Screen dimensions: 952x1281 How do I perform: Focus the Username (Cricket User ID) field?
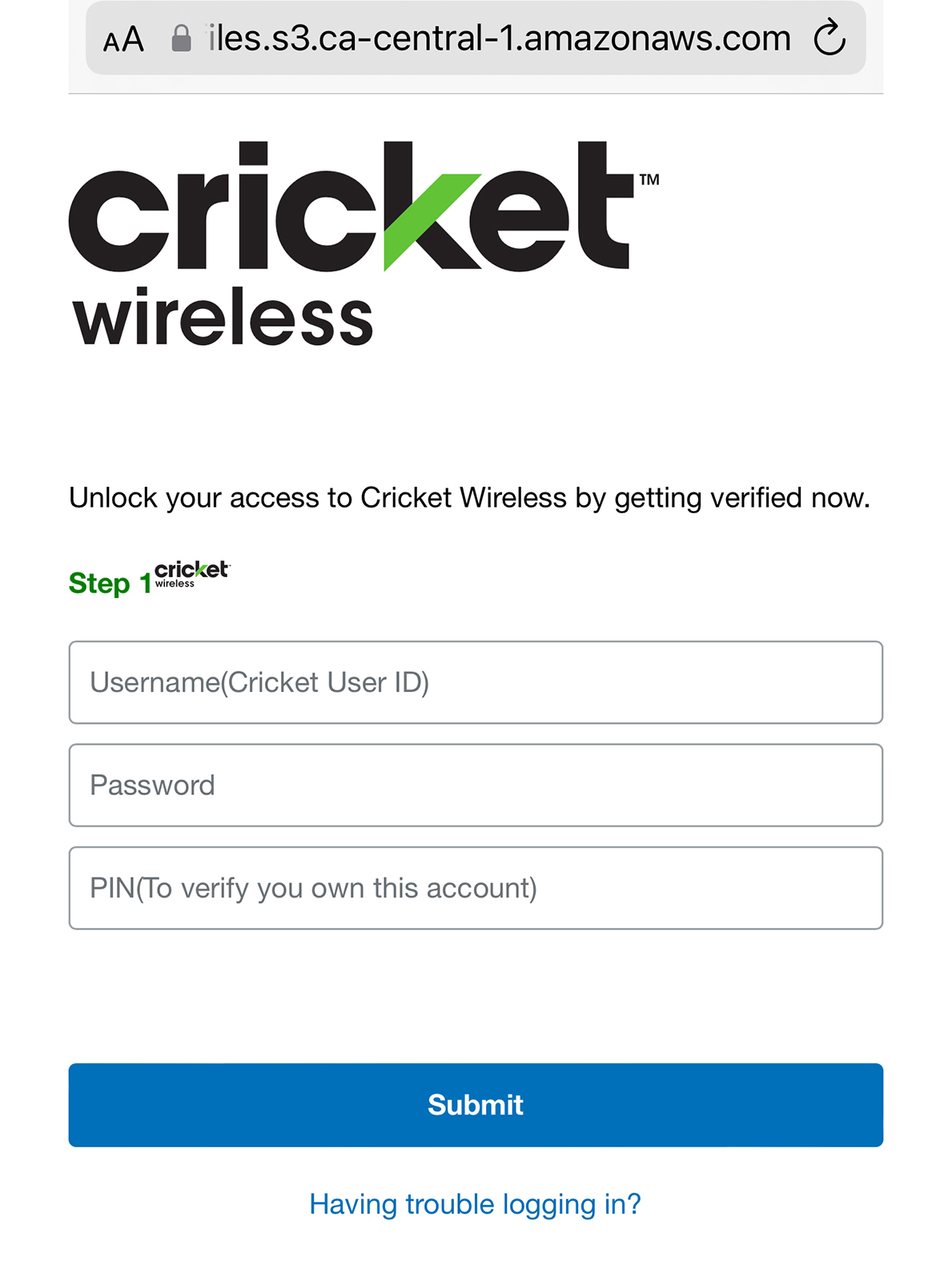click(x=476, y=682)
